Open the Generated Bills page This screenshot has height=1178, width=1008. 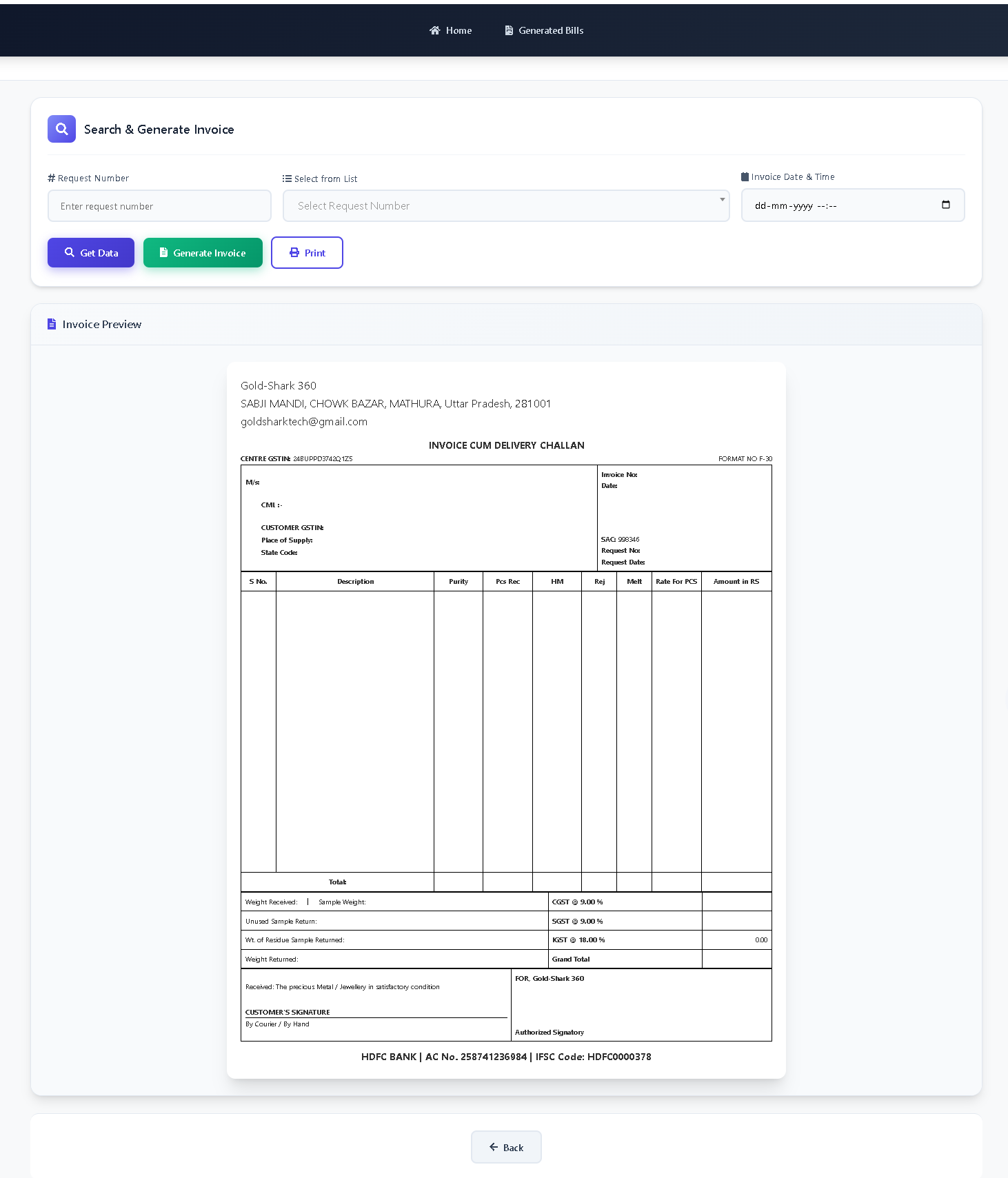point(551,30)
